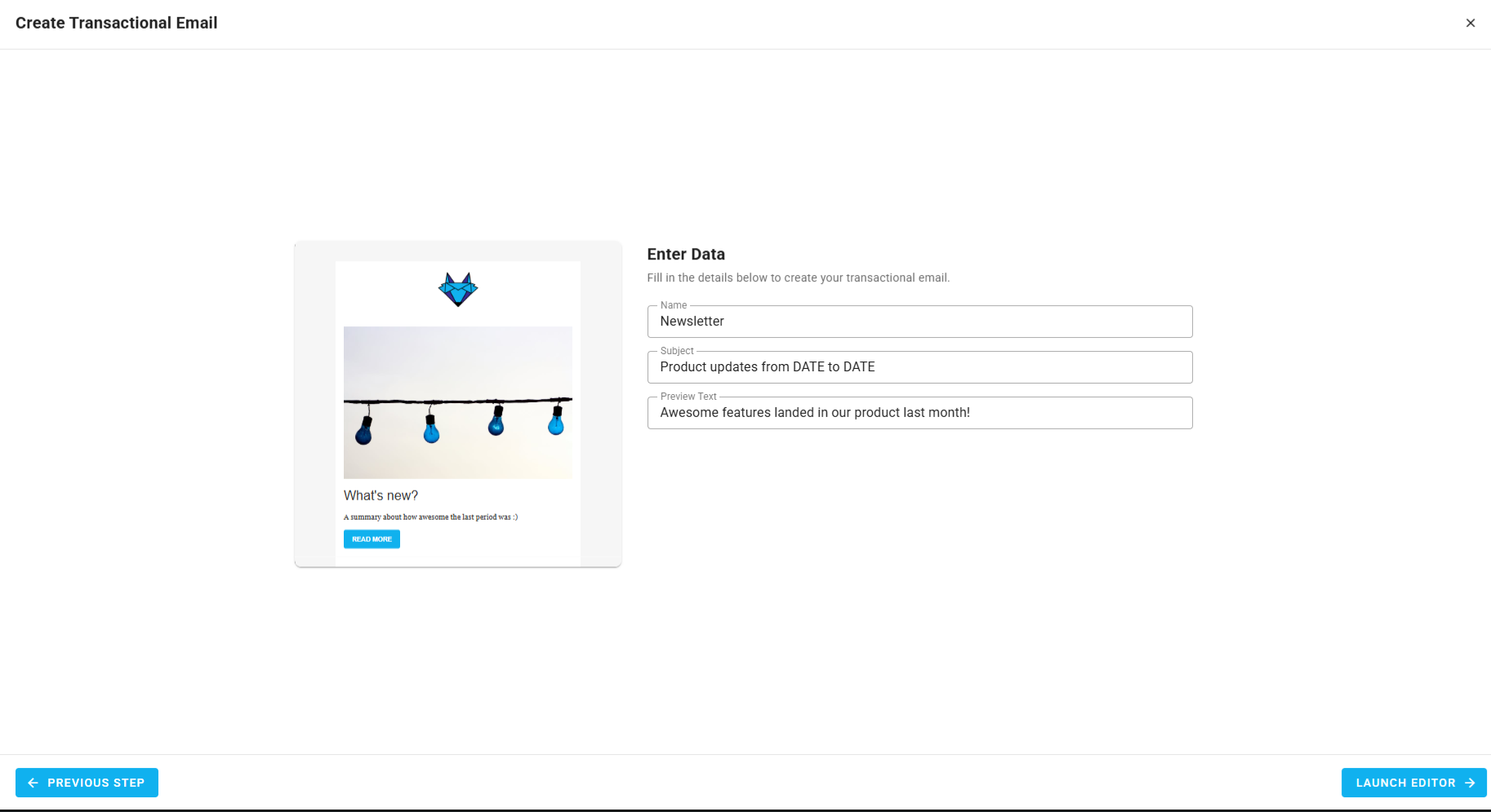Click the summary text under 'What's new?'
The image size is (1491, 812).
coord(430,517)
